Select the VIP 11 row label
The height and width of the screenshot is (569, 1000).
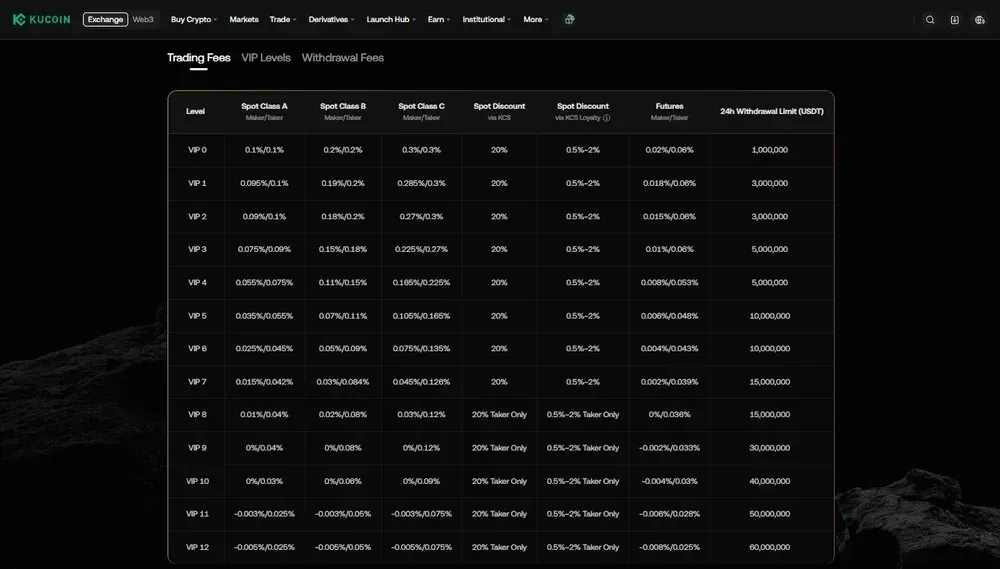(197, 514)
